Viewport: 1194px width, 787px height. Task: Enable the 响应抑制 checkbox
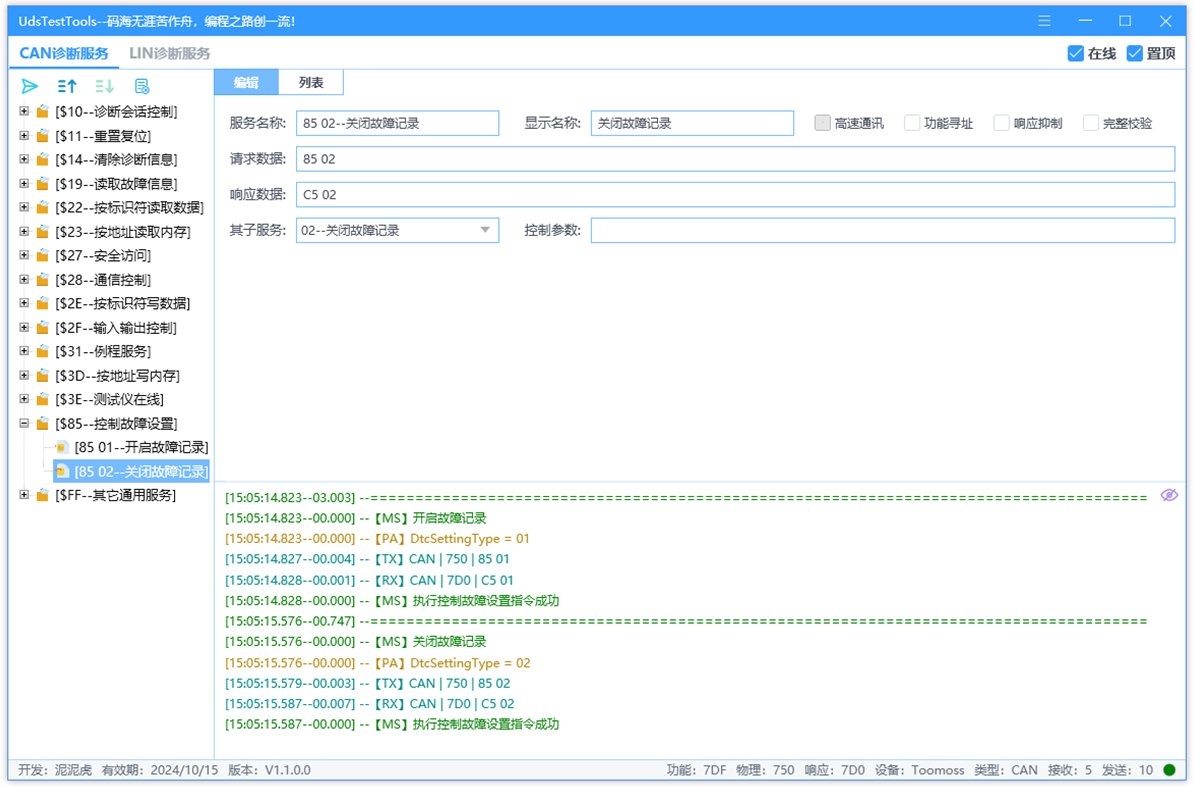click(x=1001, y=123)
